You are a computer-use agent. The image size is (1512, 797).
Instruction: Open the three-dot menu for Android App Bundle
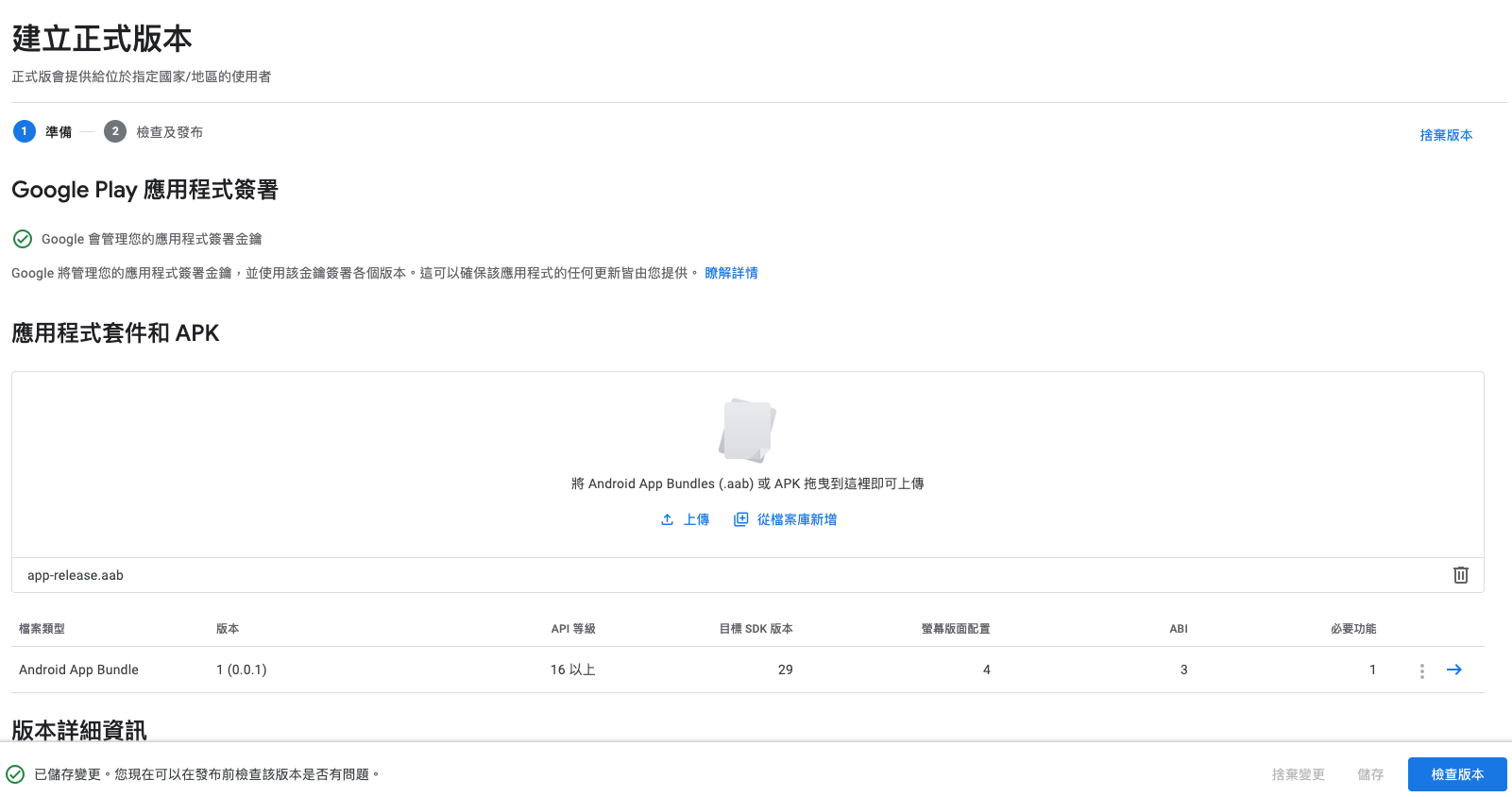coord(1421,670)
